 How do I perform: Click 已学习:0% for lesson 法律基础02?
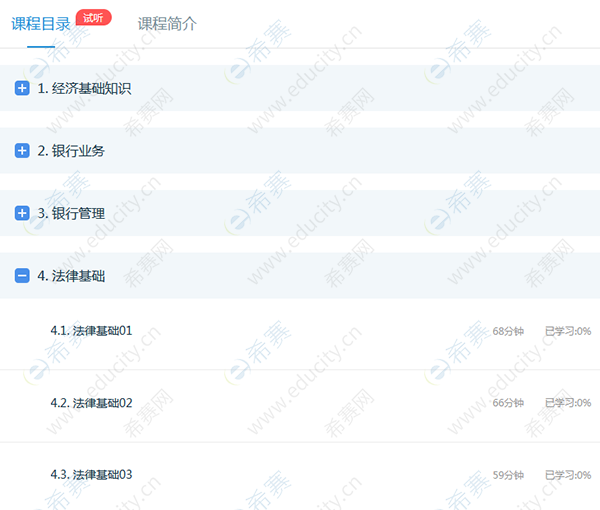[568, 403]
